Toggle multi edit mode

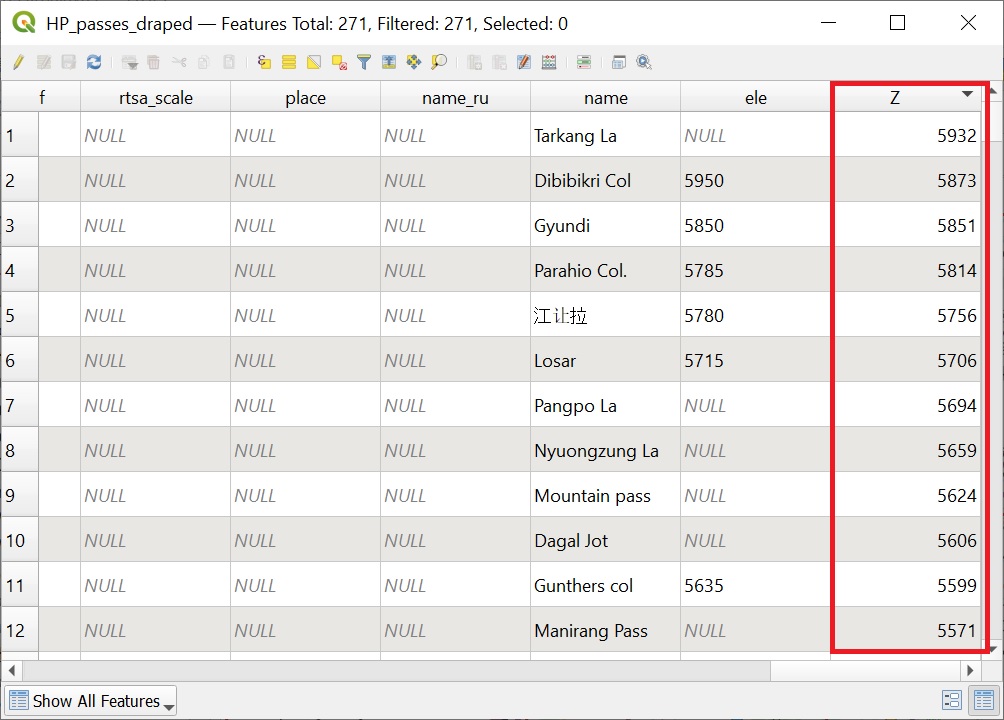[x=44, y=62]
